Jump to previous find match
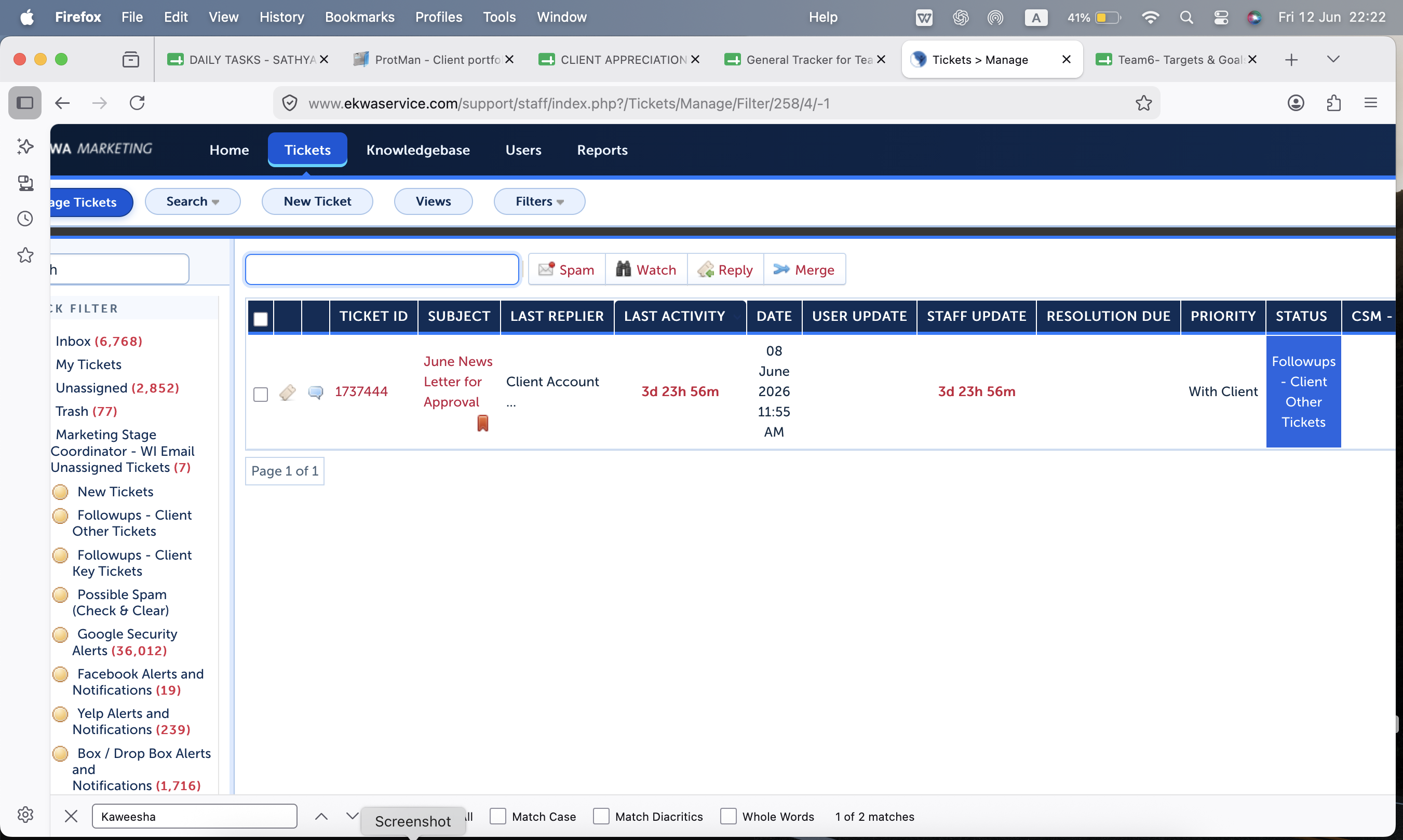Screen dimensions: 1403x840 (321, 816)
